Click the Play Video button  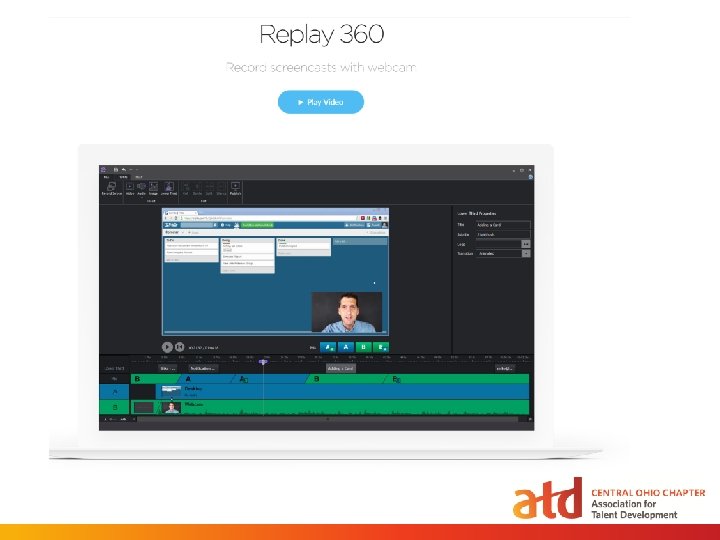(321, 102)
